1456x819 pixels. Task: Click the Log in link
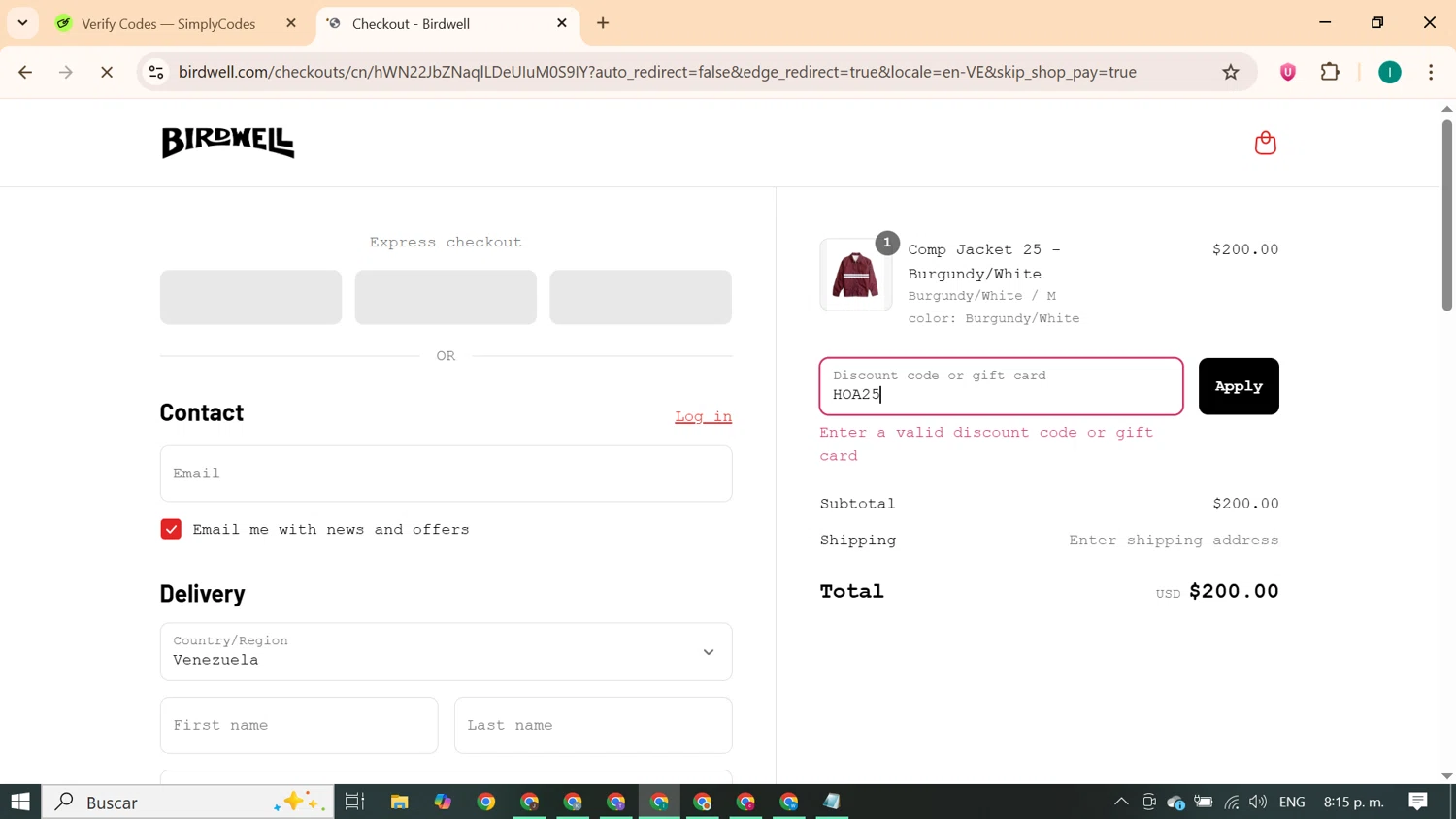click(x=703, y=416)
